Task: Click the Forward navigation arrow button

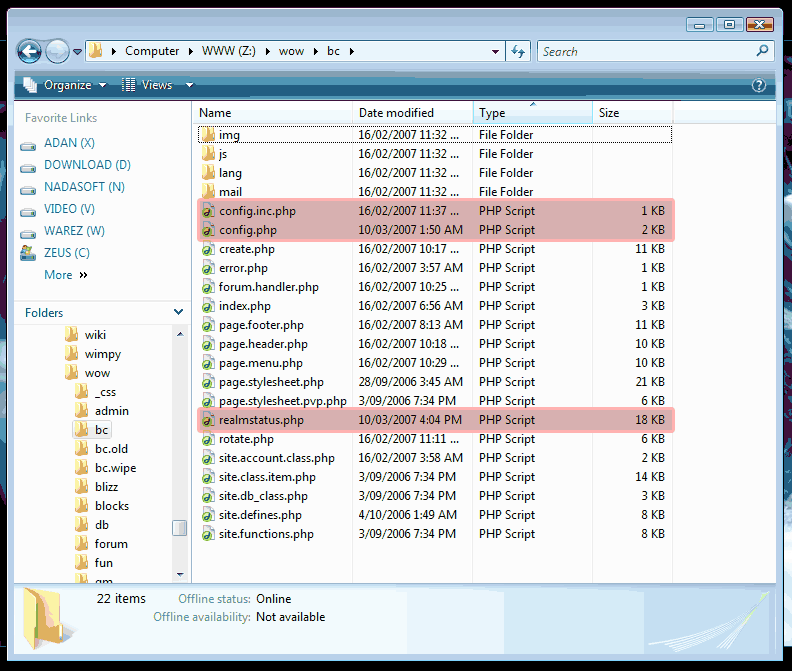Action: (57, 51)
